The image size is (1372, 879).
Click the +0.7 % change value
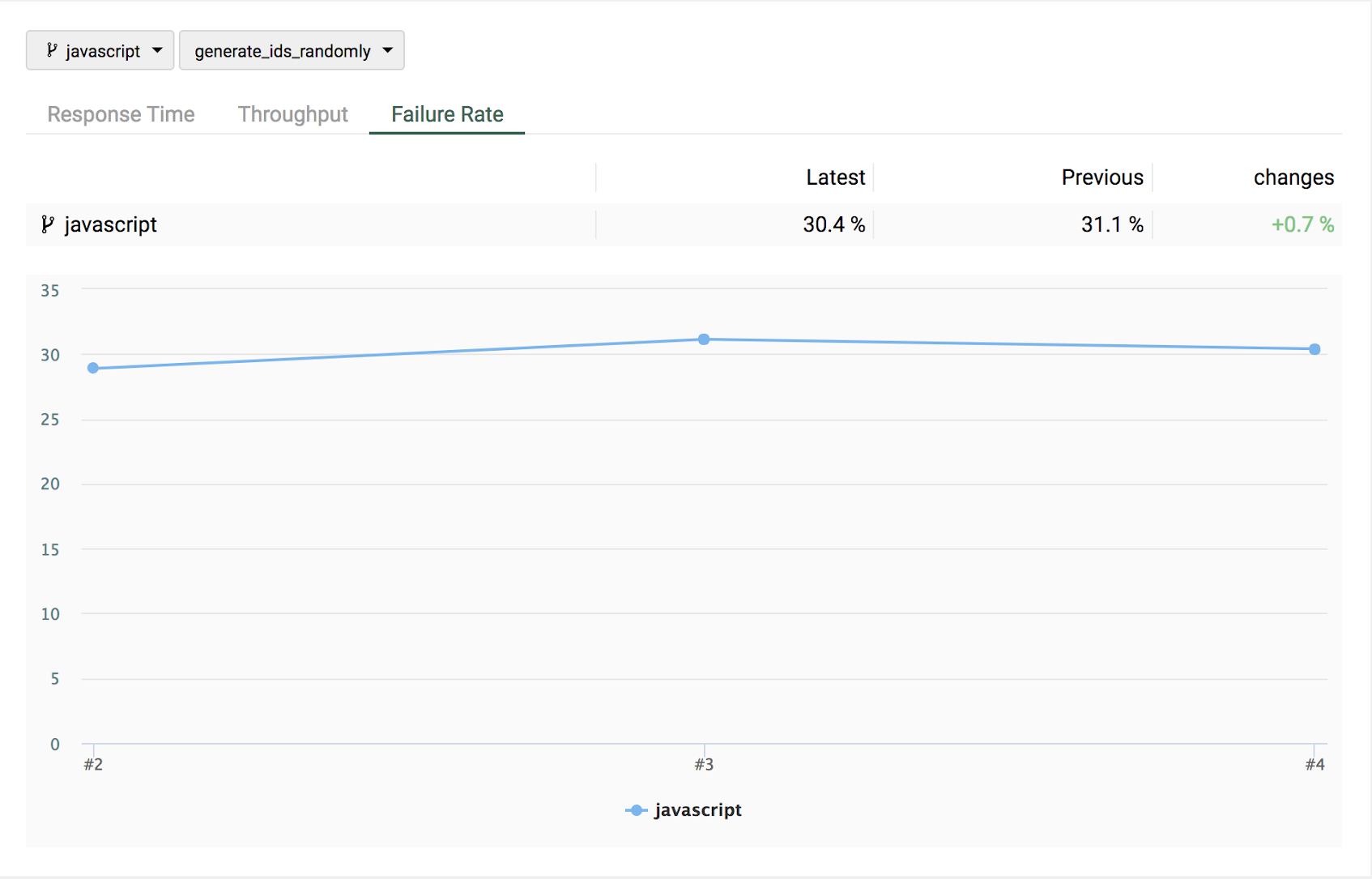pyautogui.click(x=1302, y=224)
